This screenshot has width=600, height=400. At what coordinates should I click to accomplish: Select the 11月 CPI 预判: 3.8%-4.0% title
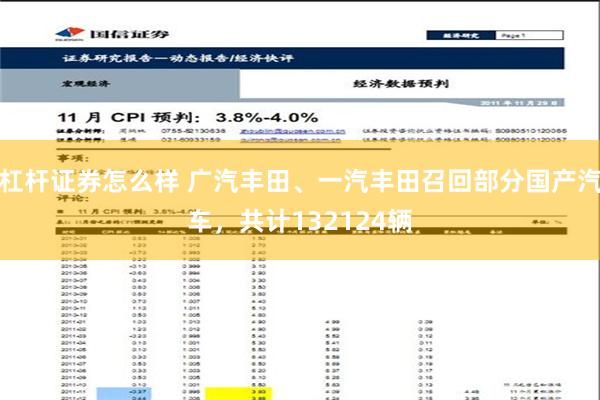tap(188, 117)
